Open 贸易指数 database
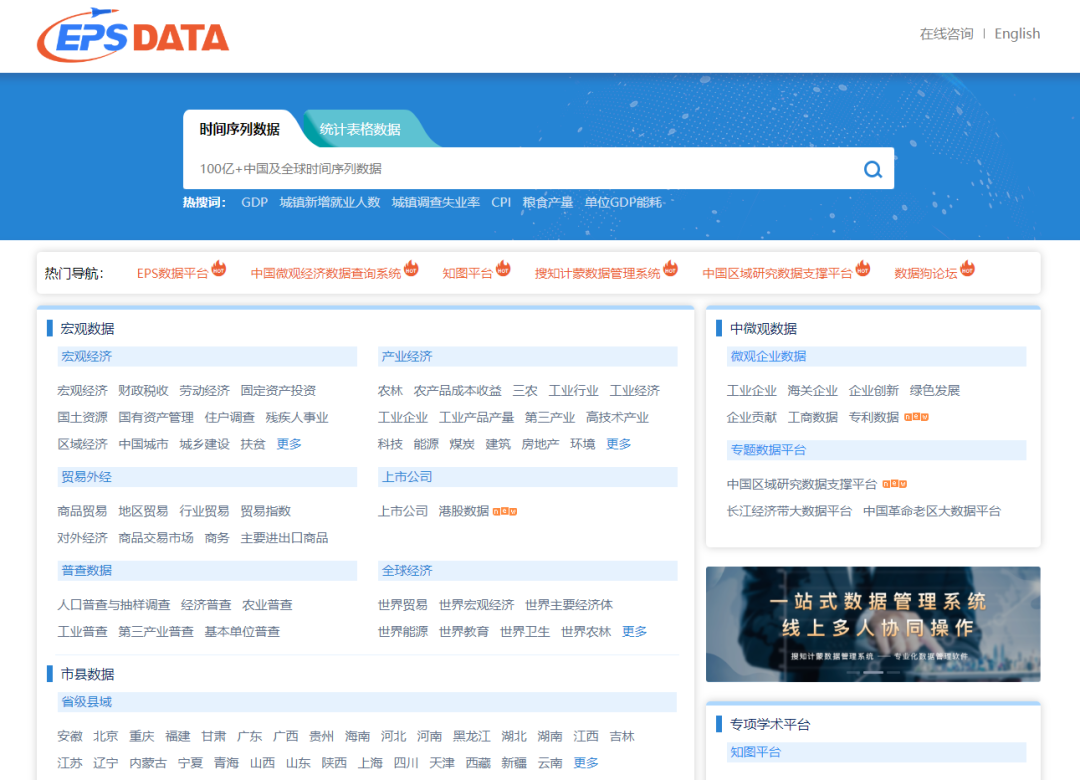This screenshot has width=1080, height=780. 265,511
